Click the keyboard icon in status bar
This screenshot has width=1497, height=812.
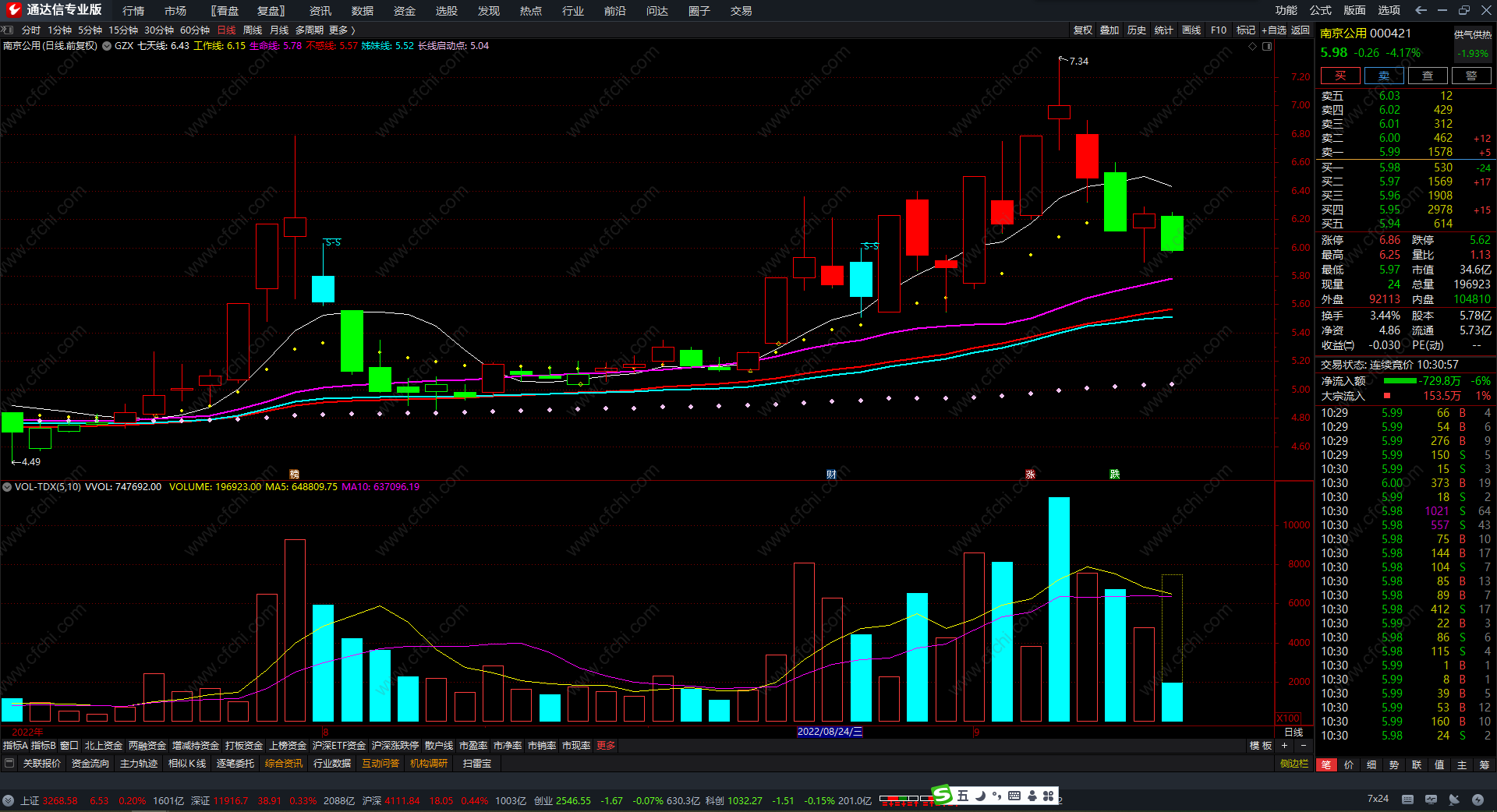click(1407, 800)
